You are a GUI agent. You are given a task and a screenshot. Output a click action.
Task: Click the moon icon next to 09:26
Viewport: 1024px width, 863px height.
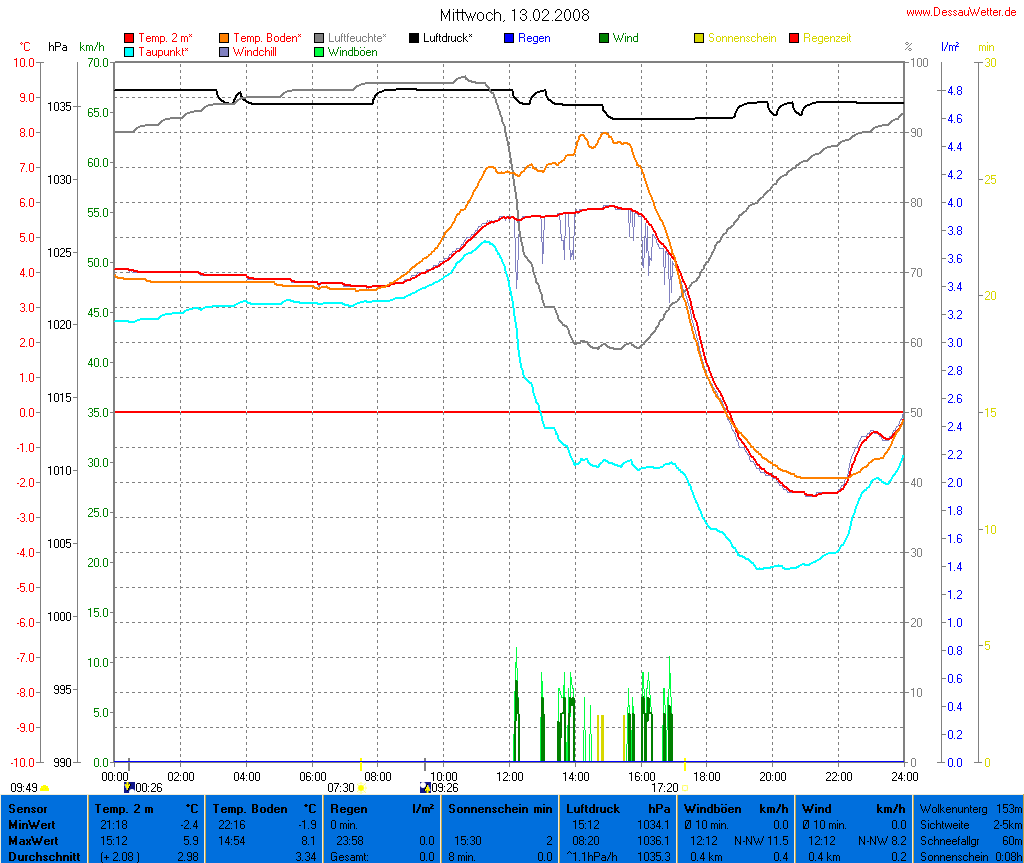(x=425, y=788)
